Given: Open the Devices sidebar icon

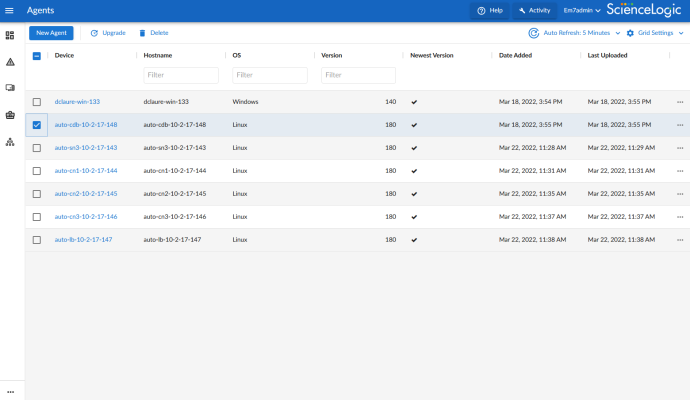Looking at the screenshot, I should (x=10, y=88).
